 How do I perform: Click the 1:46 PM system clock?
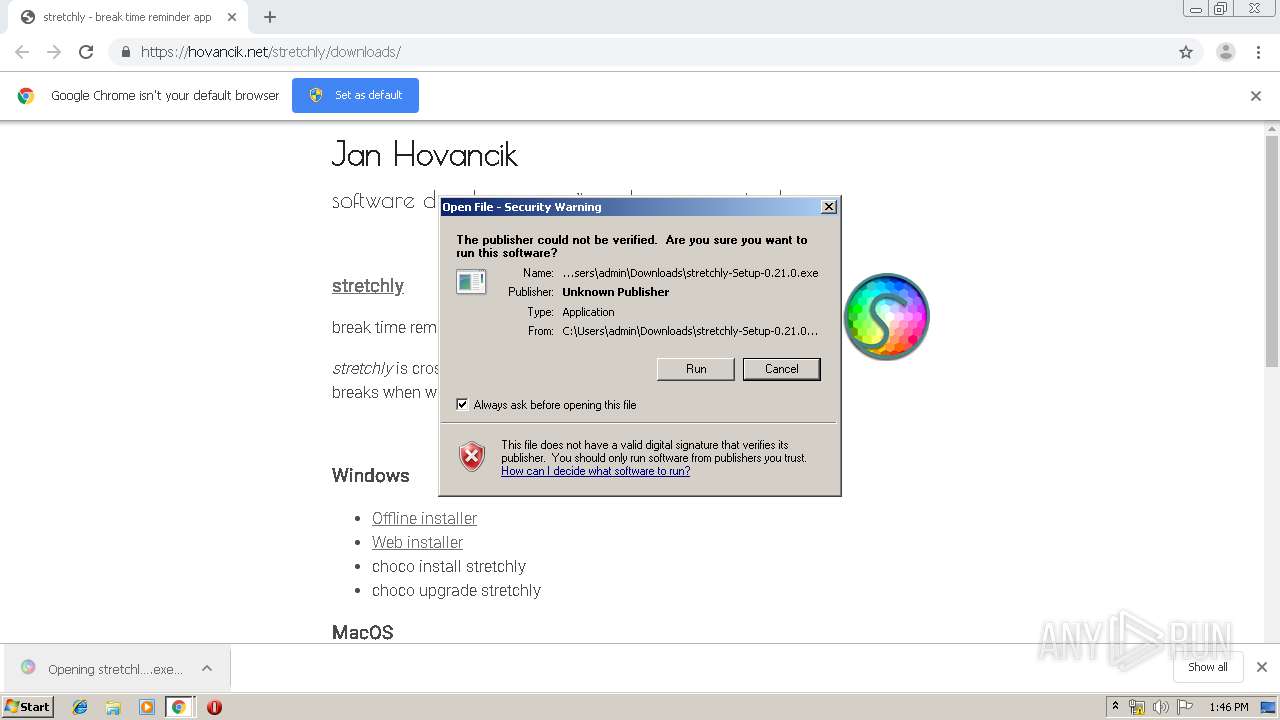coord(1229,707)
